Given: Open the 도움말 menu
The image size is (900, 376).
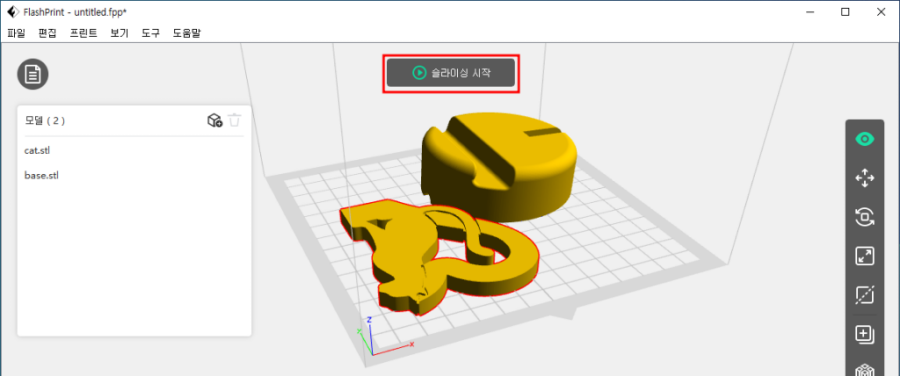Looking at the screenshot, I should pyautogui.click(x=187, y=33).
